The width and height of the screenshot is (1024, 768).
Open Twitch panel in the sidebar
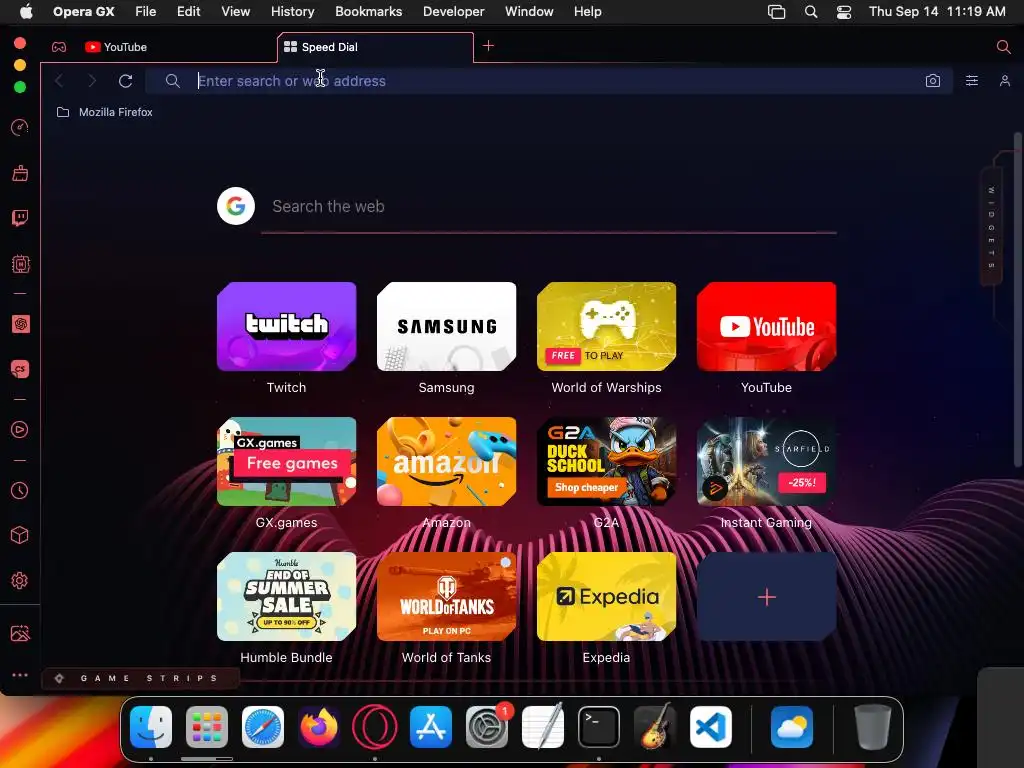click(20, 217)
